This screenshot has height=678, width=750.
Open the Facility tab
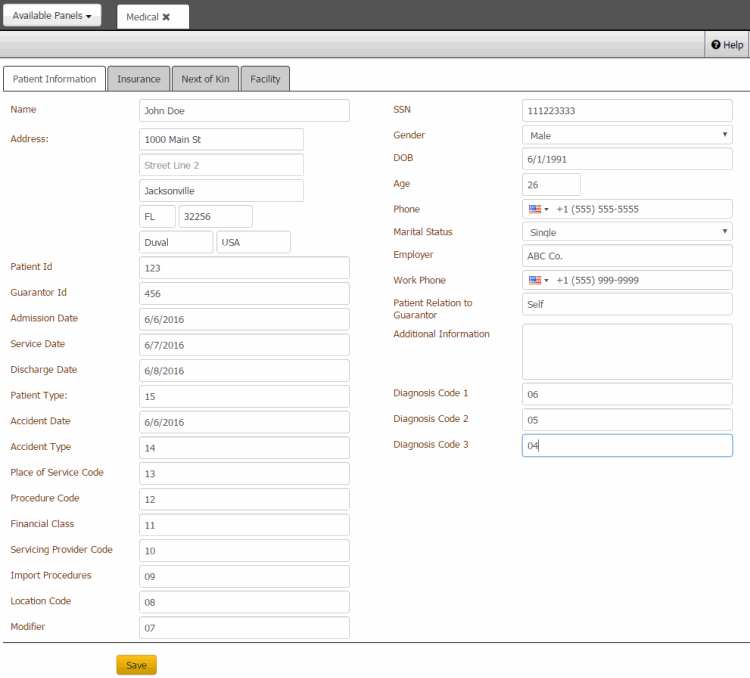(x=265, y=79)
